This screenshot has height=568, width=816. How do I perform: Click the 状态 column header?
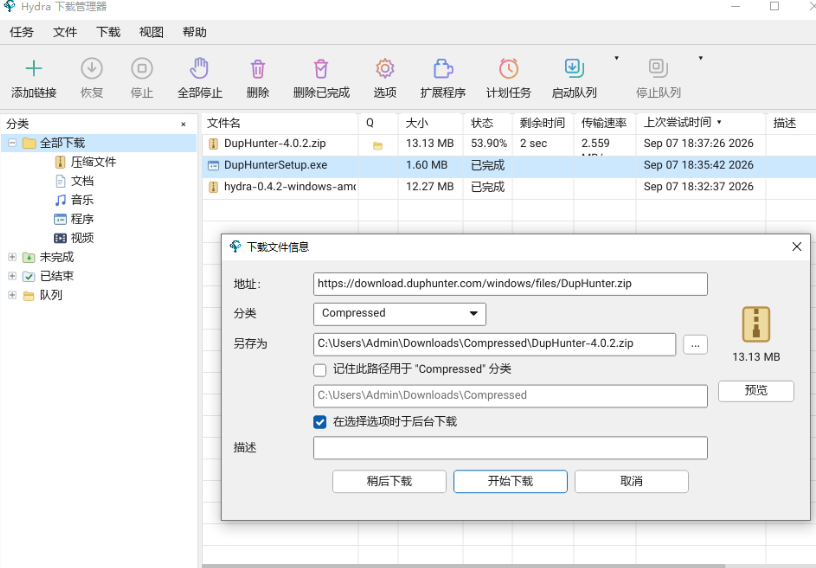488,123
